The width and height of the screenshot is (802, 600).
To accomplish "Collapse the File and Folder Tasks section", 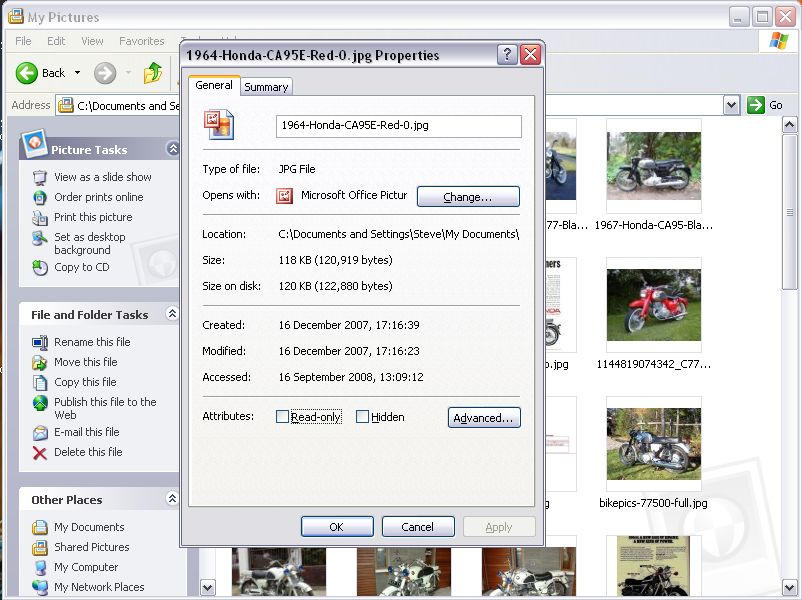I will 172,314.
